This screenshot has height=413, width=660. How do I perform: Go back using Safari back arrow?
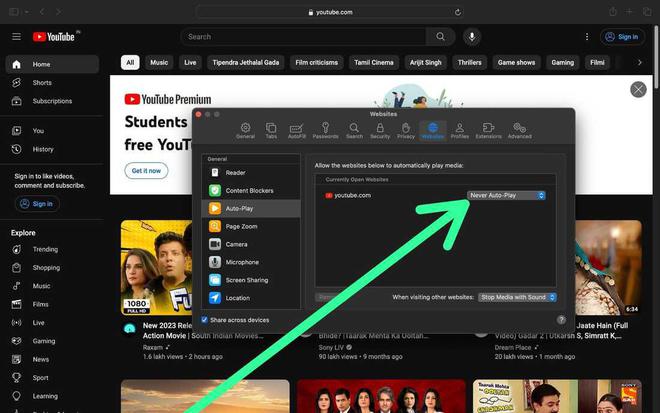(x=42, y=12)
